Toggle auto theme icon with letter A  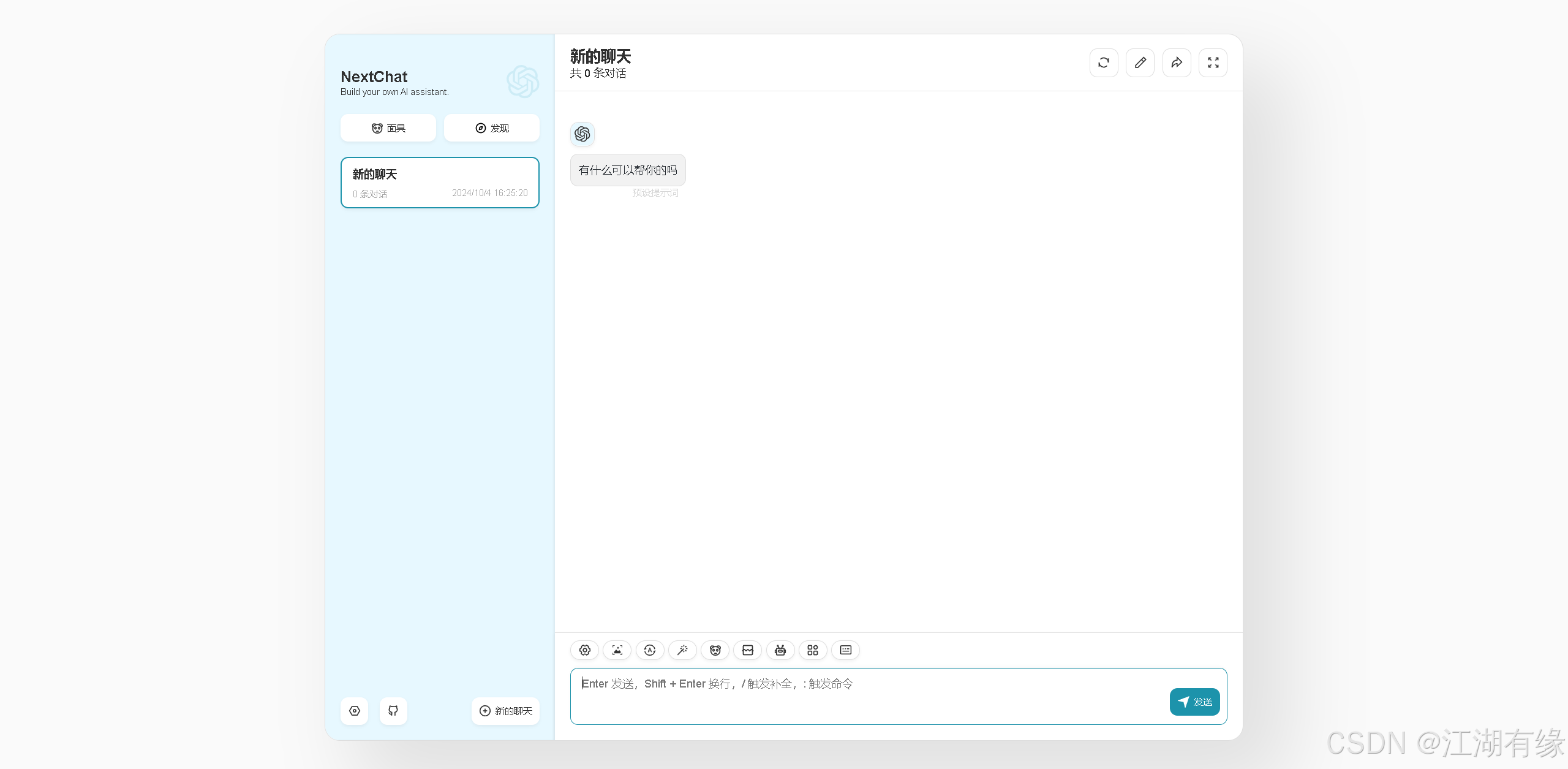[650, 650]
